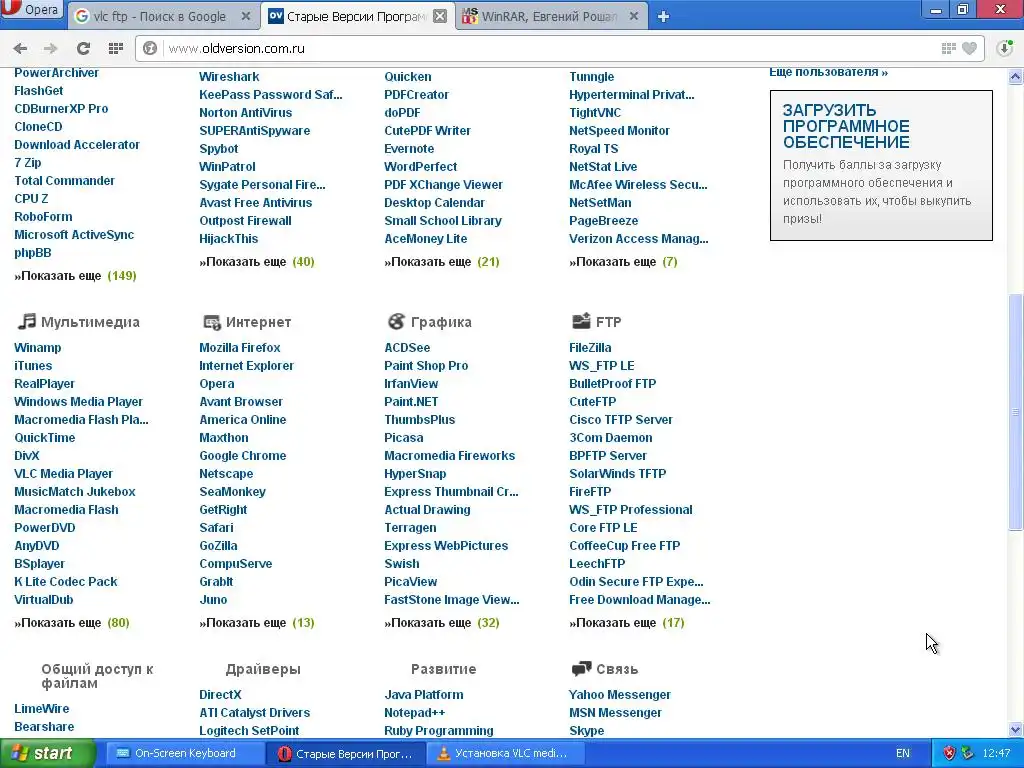The width and height of the screenshot is (1024, 768).
Task: Open the Google Chrome link
Action: (x=243, y=456)
